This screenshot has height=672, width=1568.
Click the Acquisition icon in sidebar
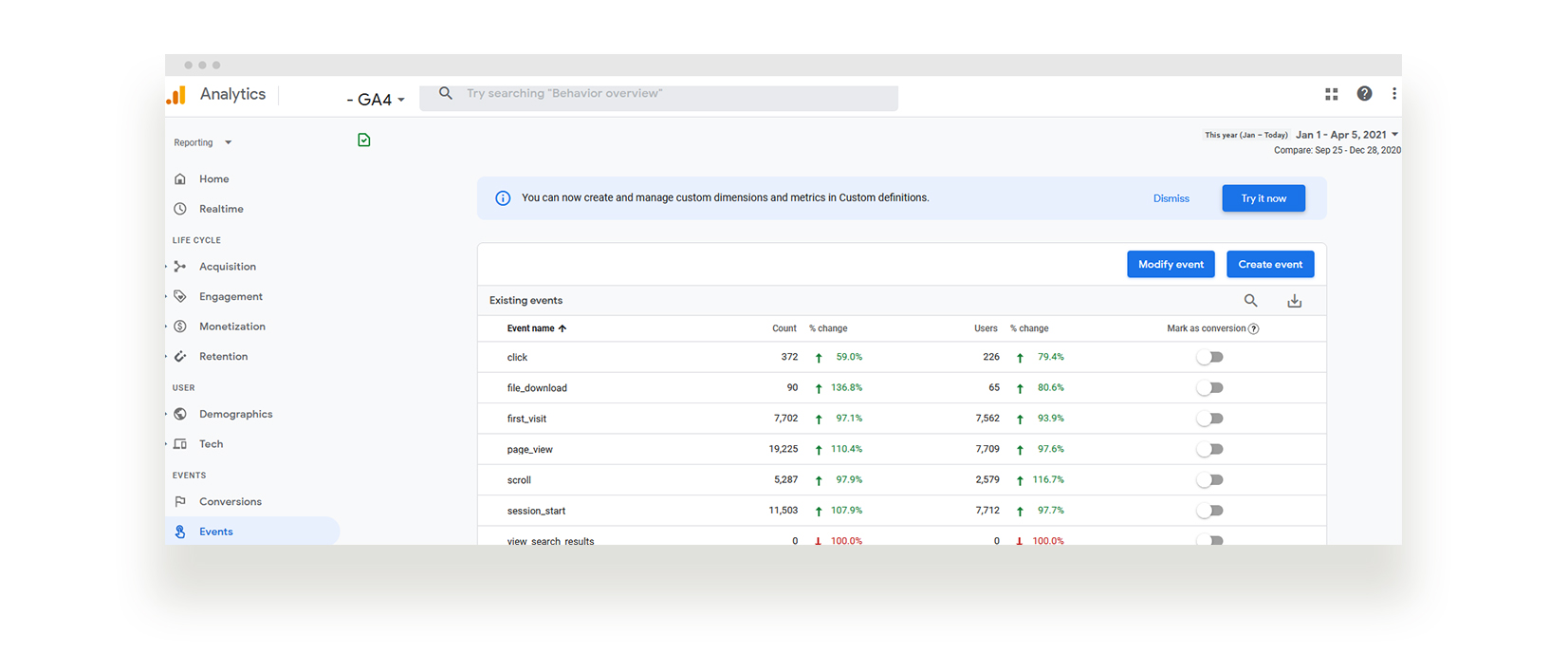[x=180, y=267]
